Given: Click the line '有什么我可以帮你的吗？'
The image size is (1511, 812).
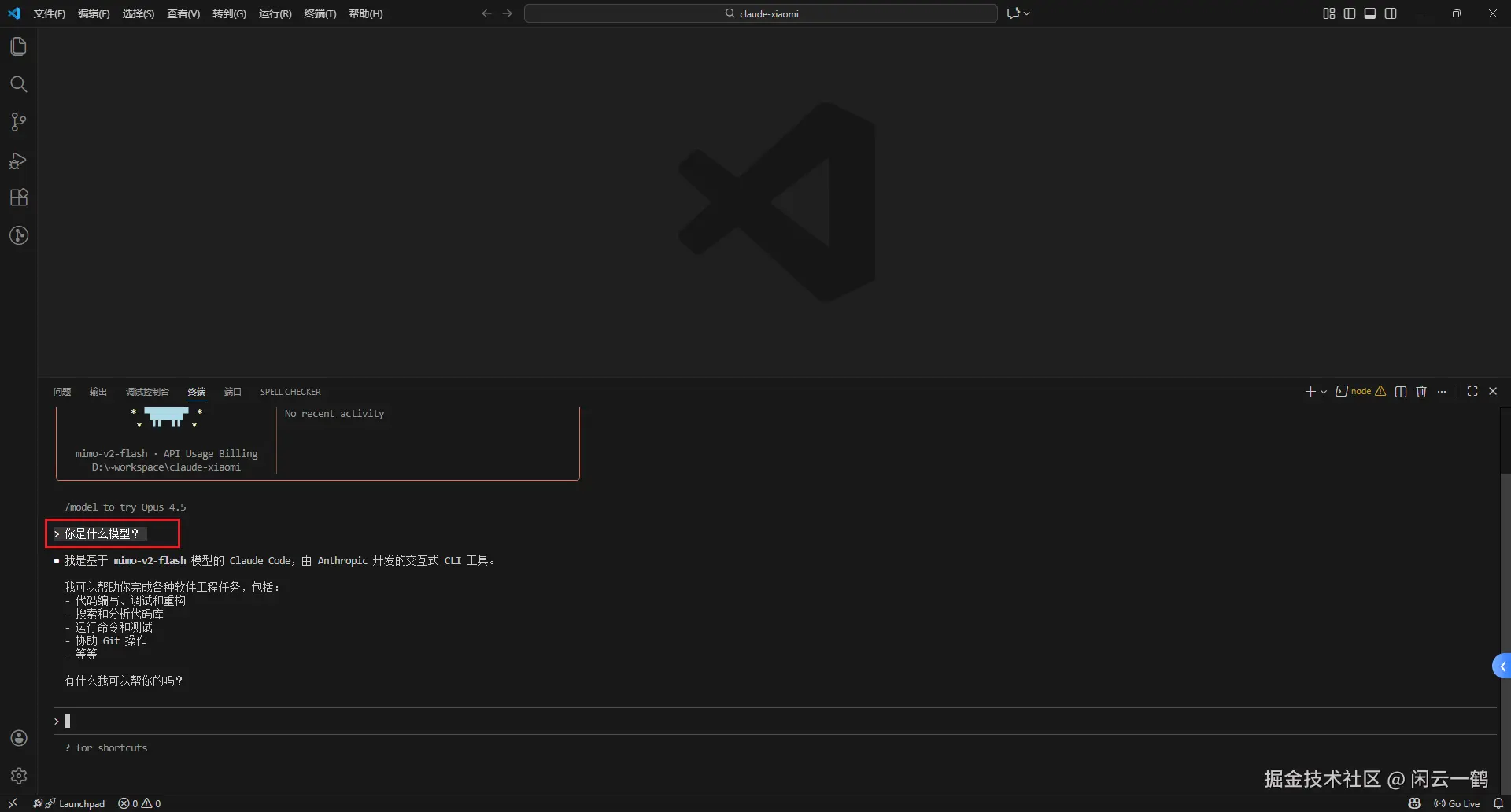Looking at the screenshot, I should (124, 681).
